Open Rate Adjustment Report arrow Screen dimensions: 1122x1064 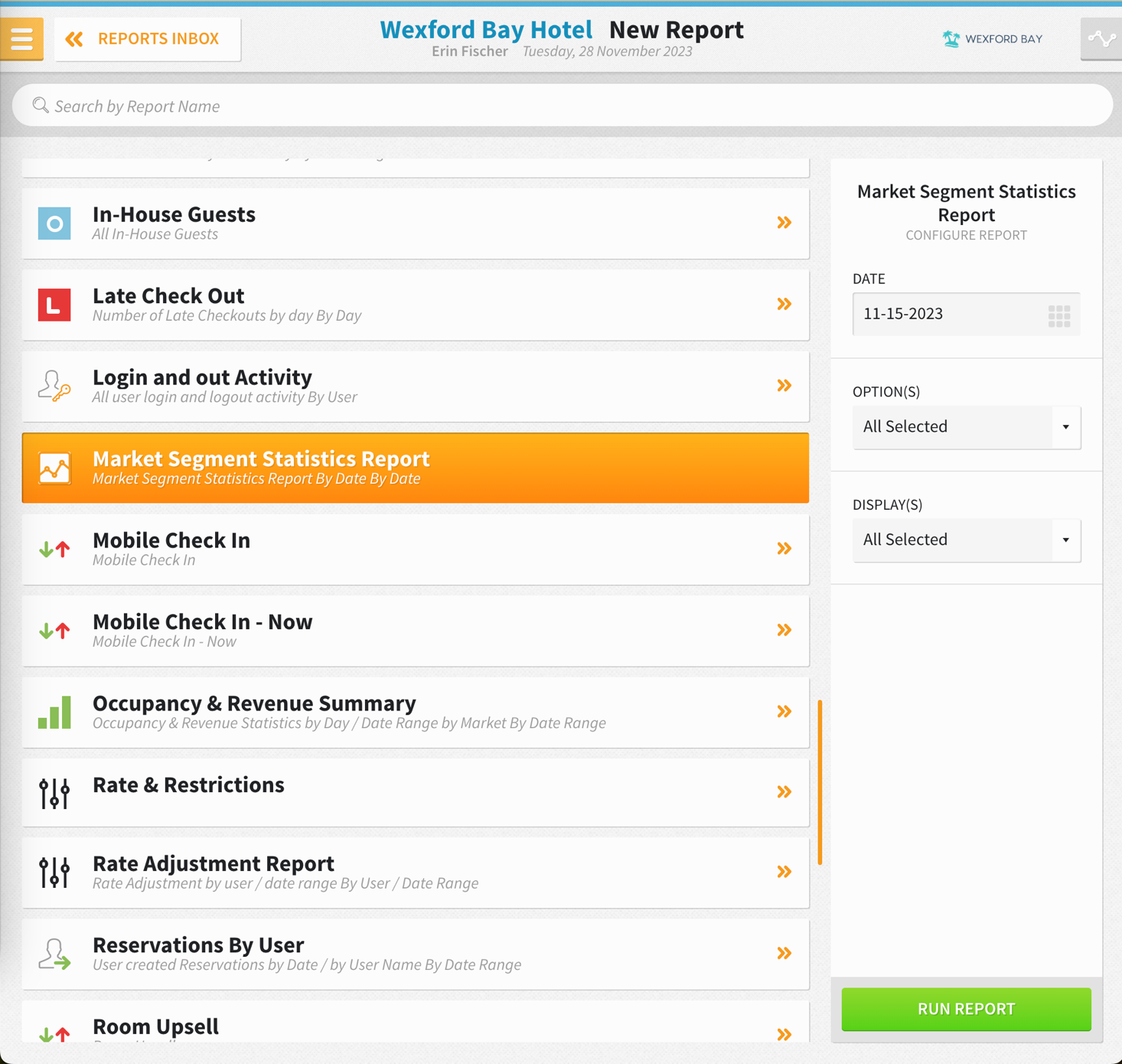coord(784,872)
